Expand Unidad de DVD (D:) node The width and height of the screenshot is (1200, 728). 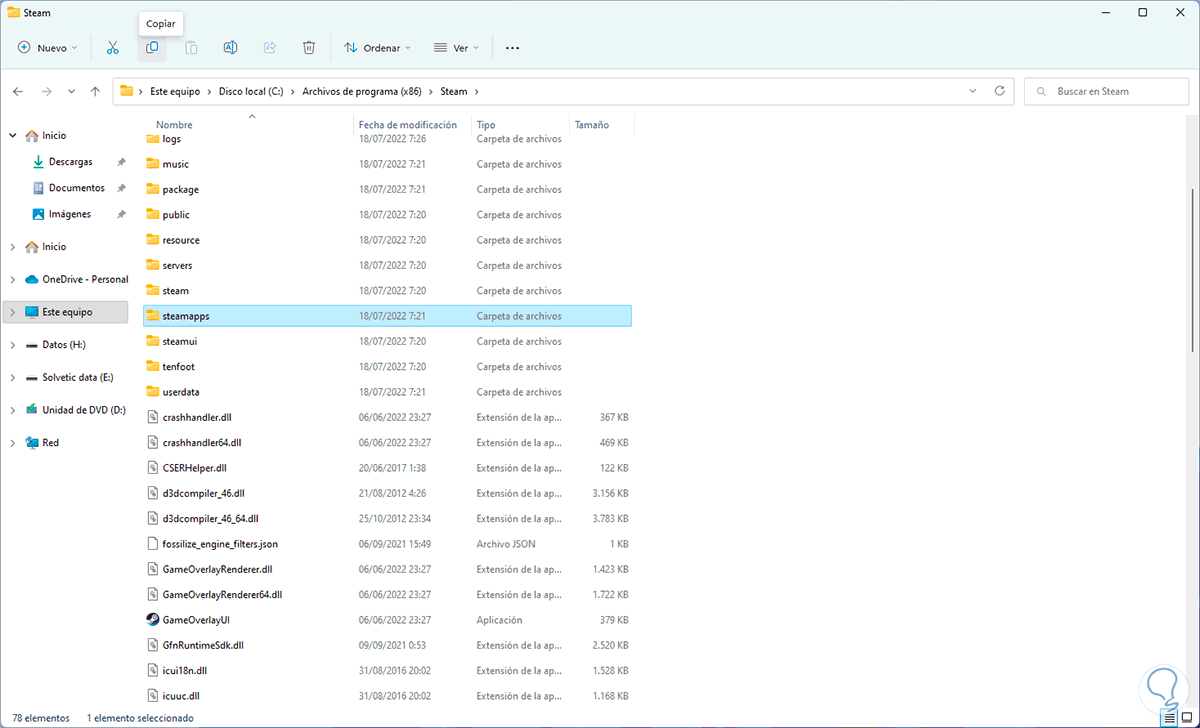click(13, 410)
